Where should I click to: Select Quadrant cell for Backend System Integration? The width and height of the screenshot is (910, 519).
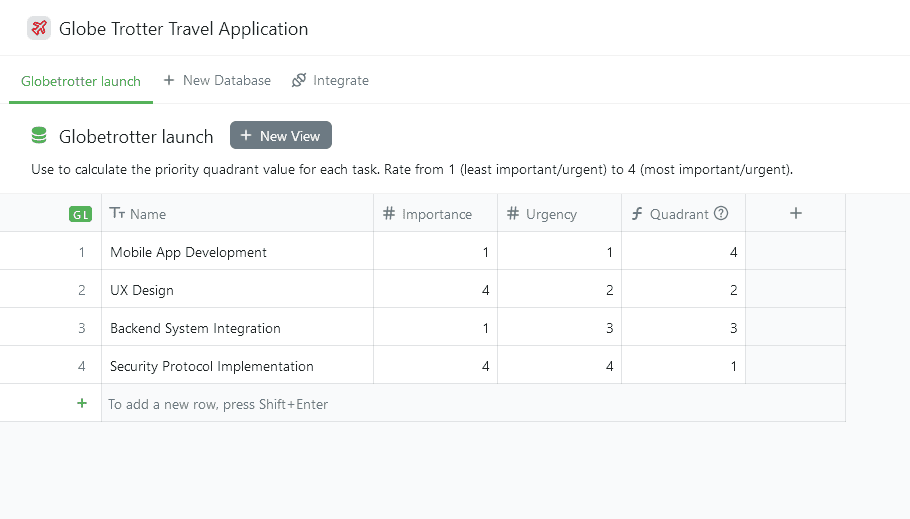(684, 327)
